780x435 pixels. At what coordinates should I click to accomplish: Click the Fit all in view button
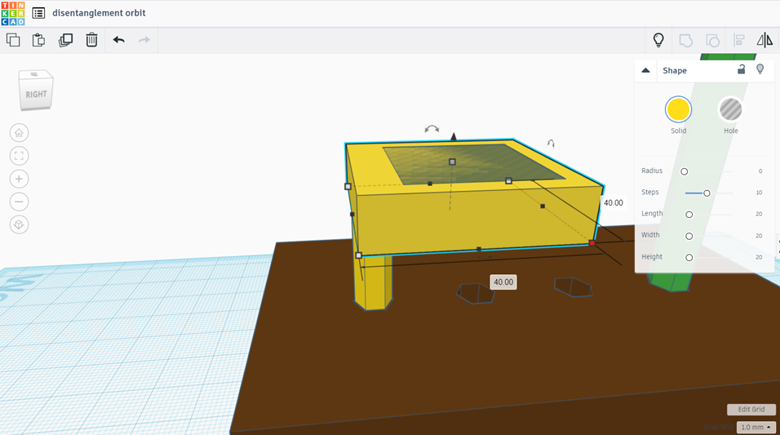point(19,156)
